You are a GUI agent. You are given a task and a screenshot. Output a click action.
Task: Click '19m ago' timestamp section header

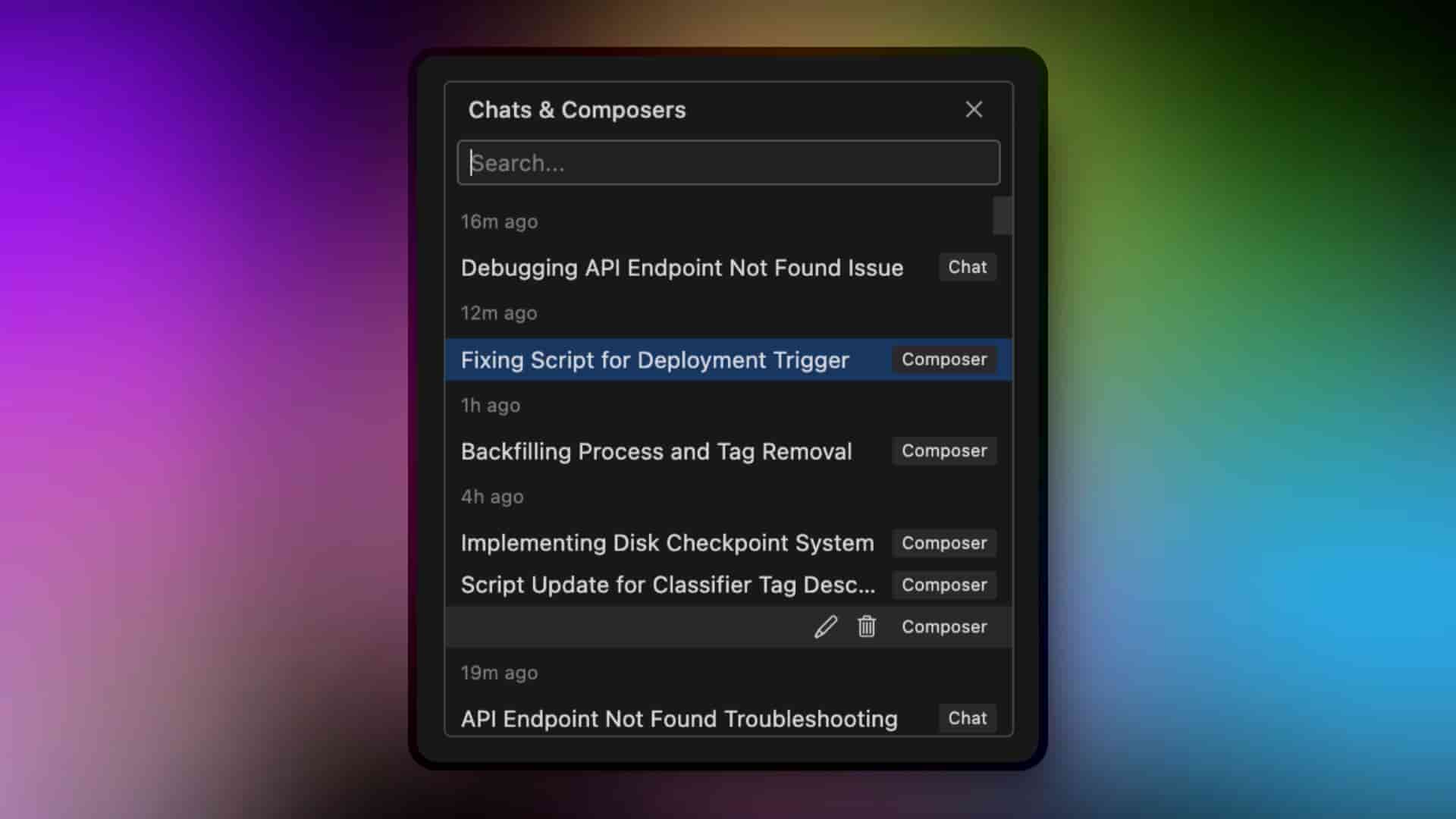499,672
